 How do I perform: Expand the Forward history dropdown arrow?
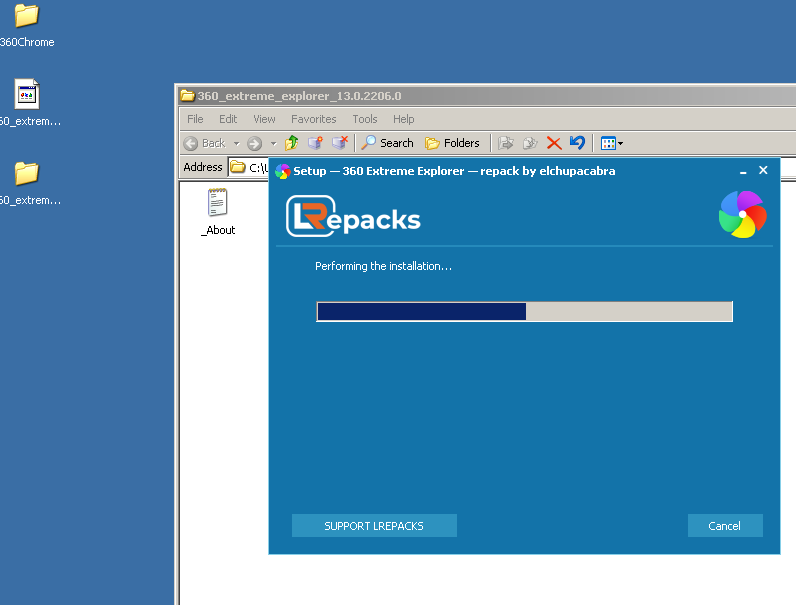pos(273,144)
